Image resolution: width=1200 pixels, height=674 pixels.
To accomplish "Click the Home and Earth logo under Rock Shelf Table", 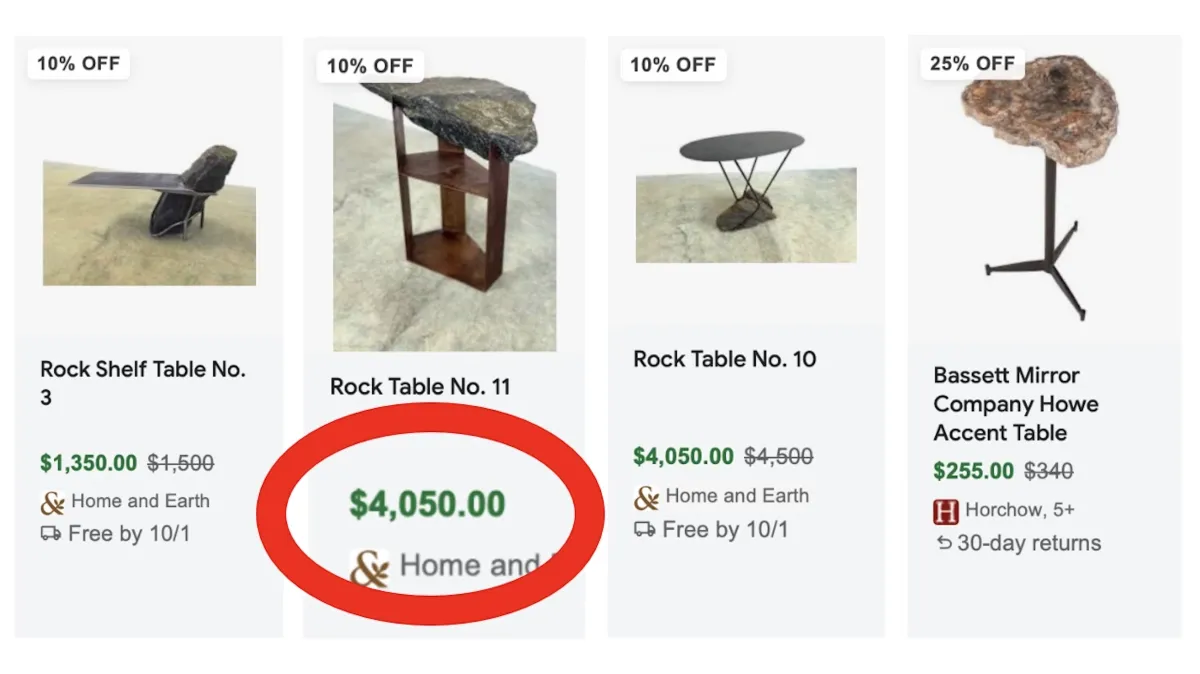I will (x=52, y=502).
